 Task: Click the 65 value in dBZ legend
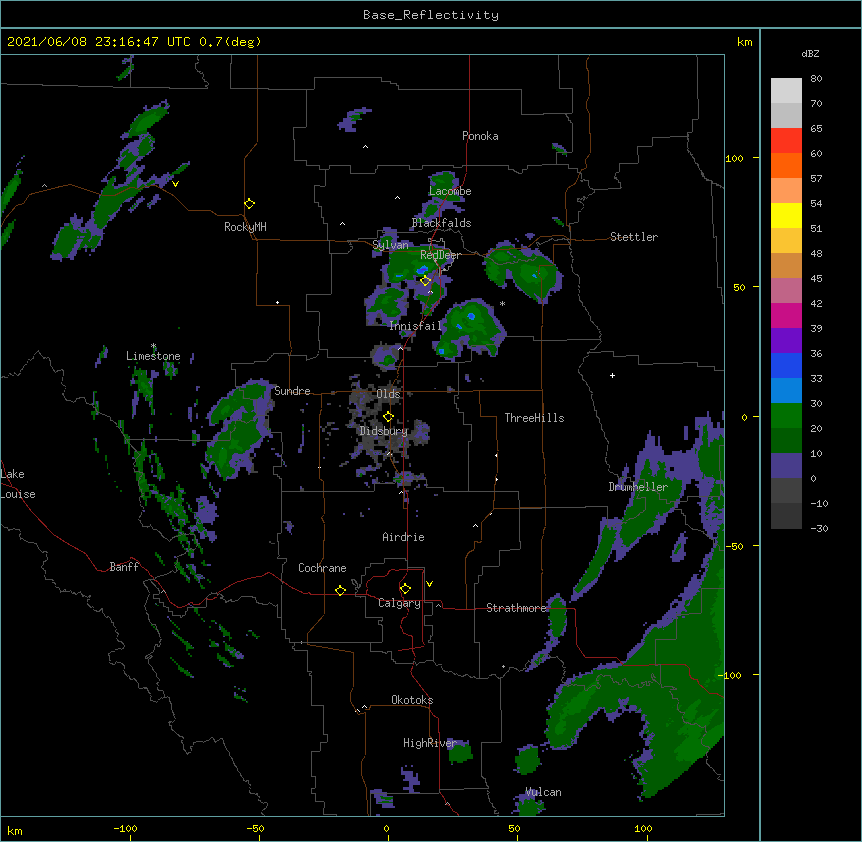click(816, 129)
